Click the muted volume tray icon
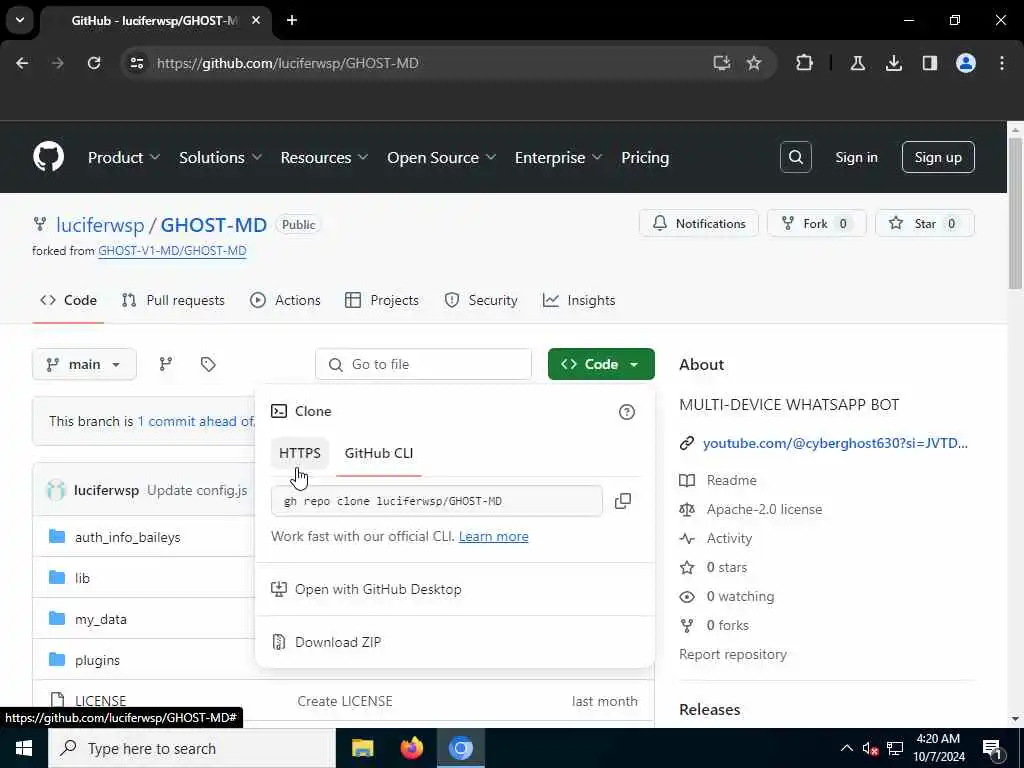 (869, 748)
